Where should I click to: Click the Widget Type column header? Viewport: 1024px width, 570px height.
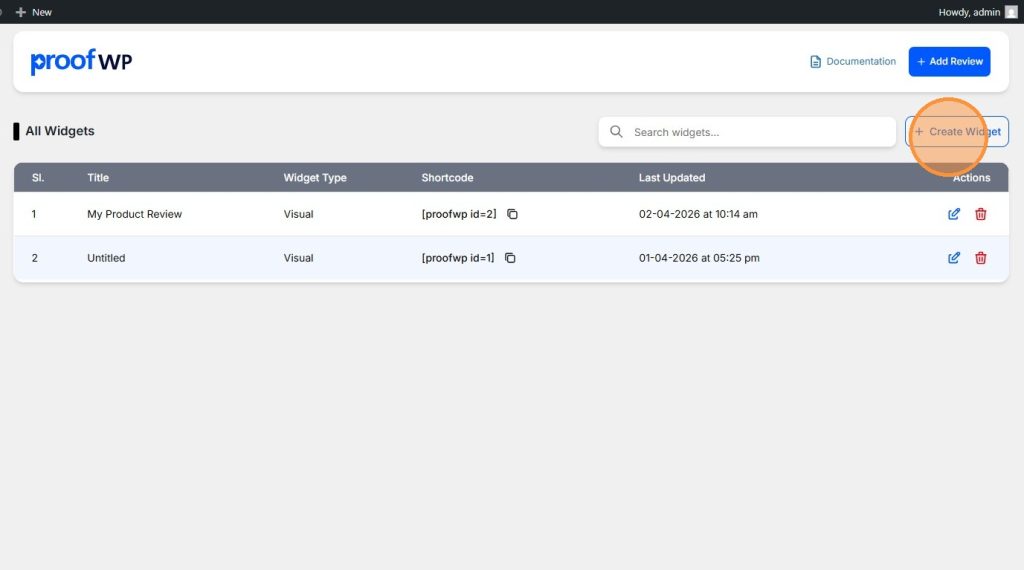click(x=315, y=178)
